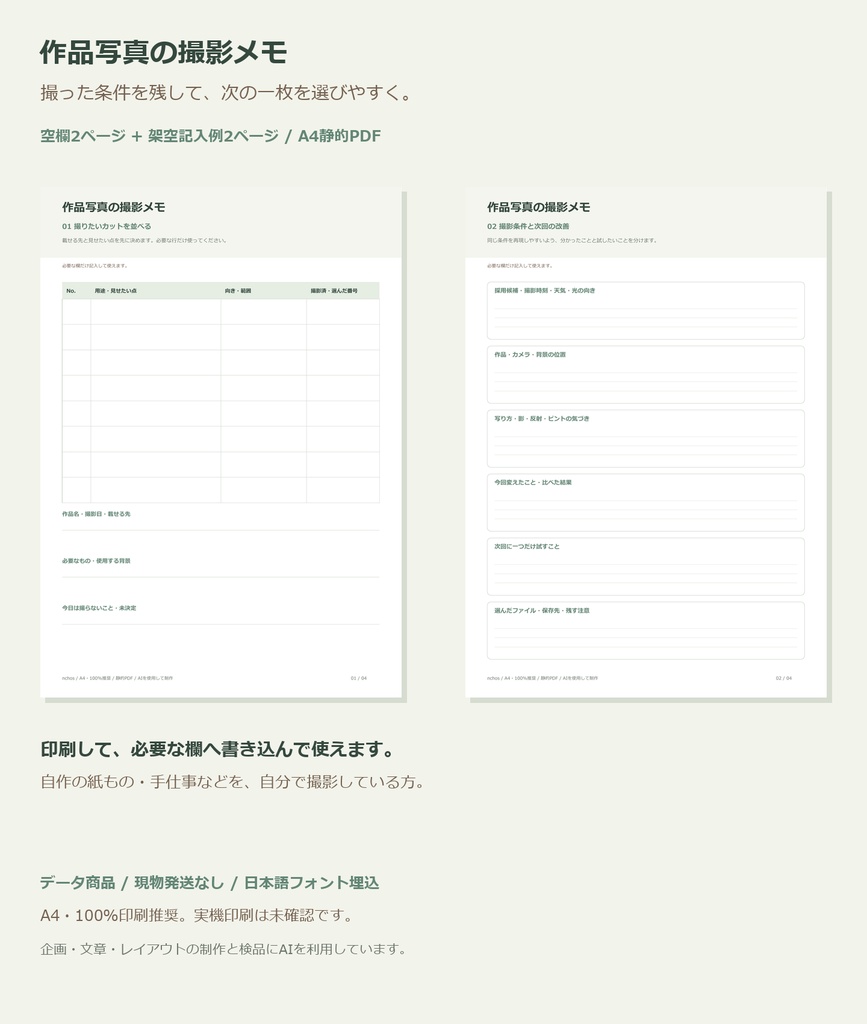Click the heading 印刷して、必要な欄へ書き込んで使えます。
This screenshot has width=867, height=1024.
click(218, 749)
